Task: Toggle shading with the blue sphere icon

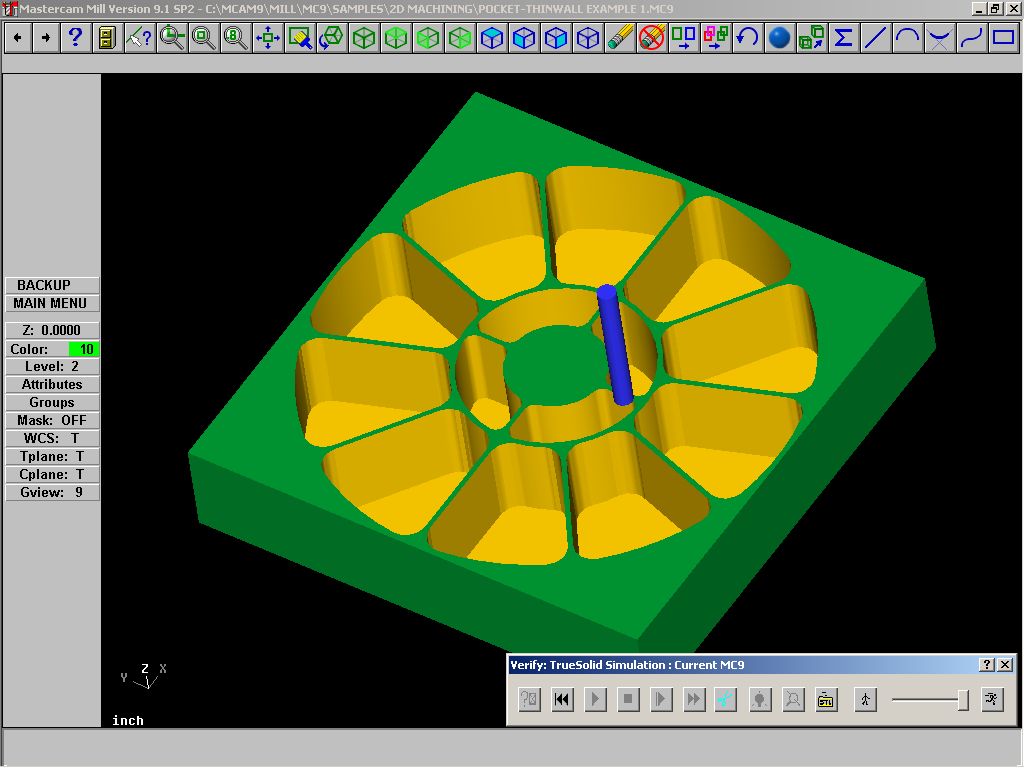Action: point(779,38)
